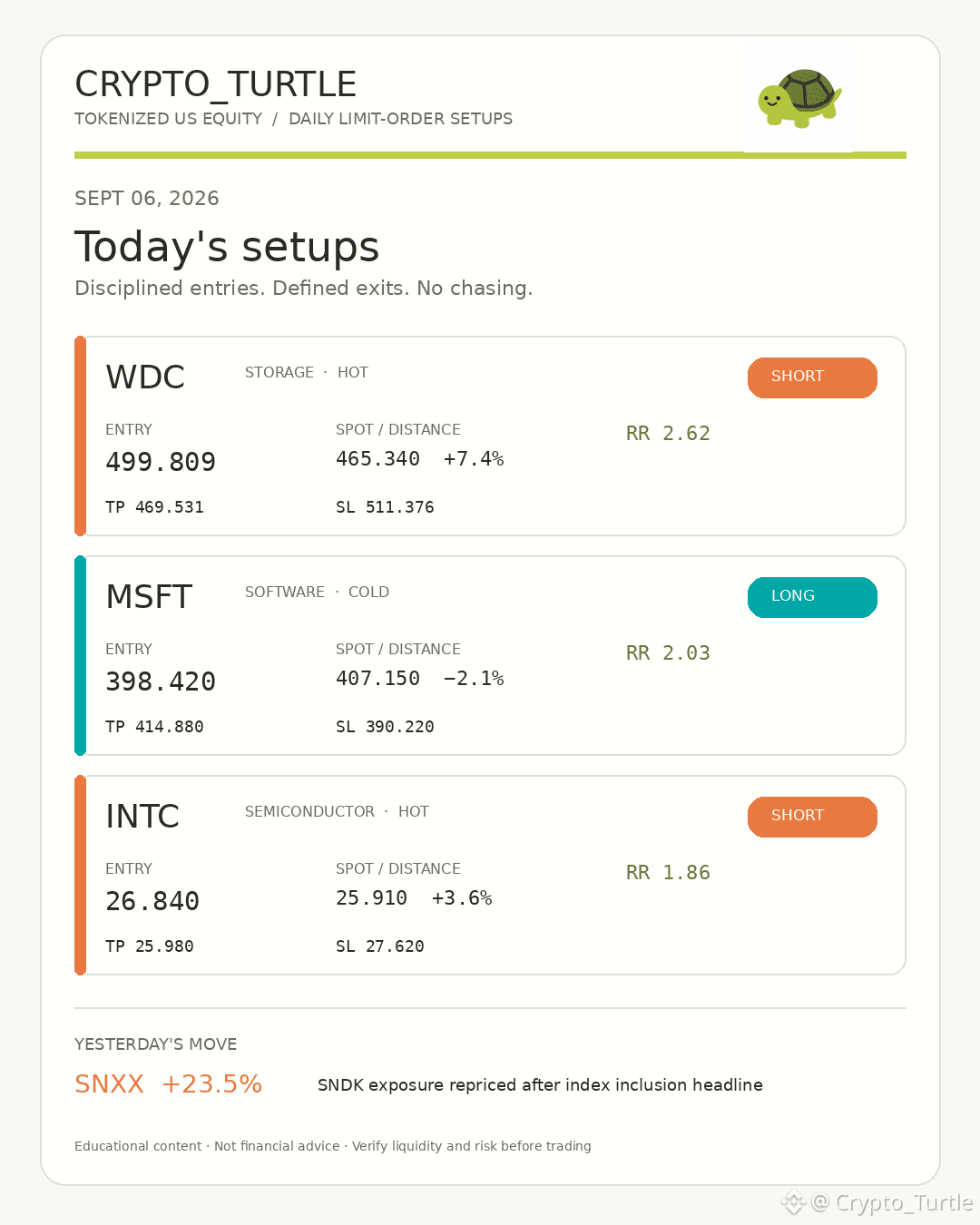Click the CRYPTO_TURTLE title

(215, 84)
